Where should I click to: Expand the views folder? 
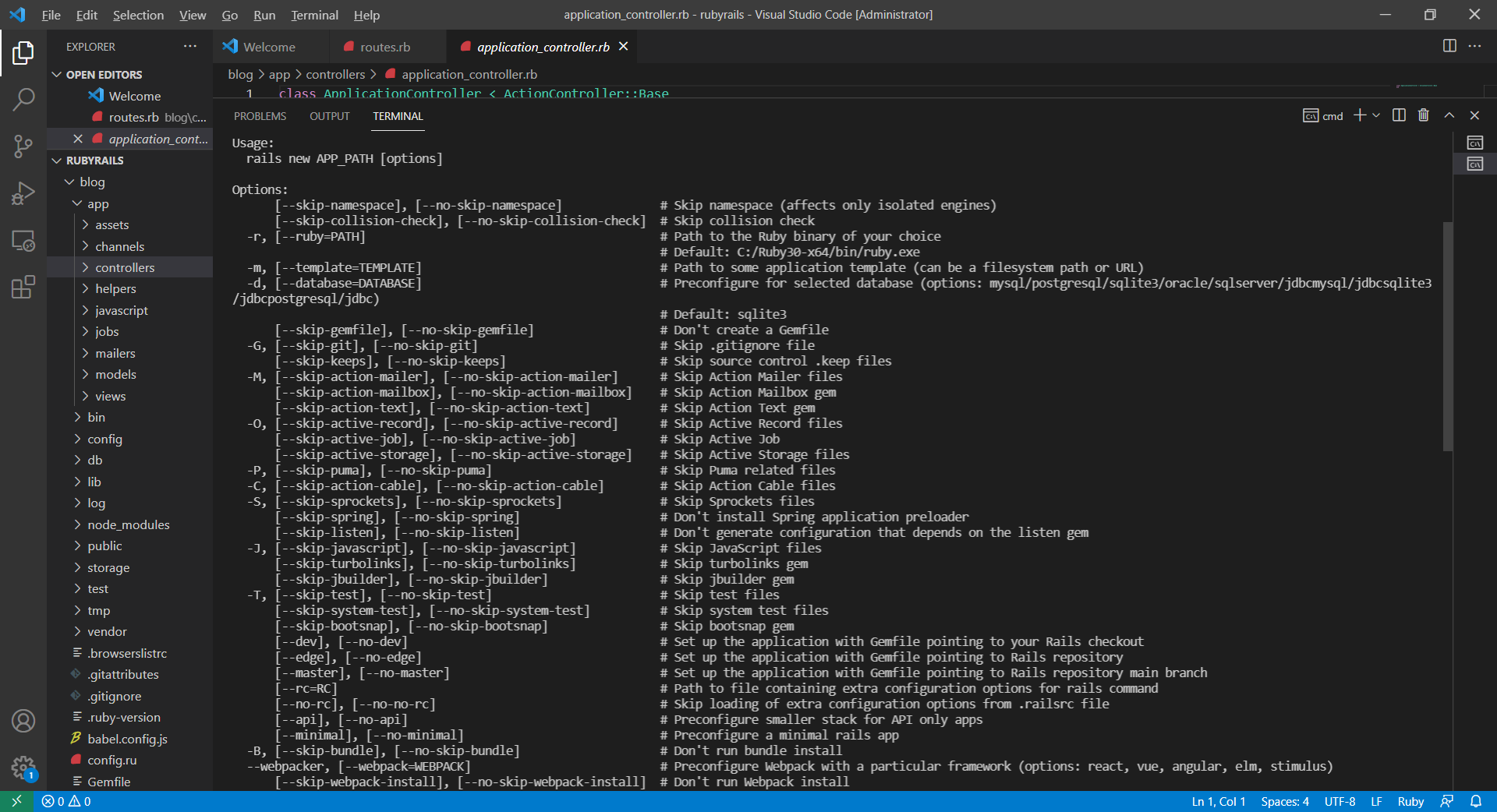(x=129, y=396)
